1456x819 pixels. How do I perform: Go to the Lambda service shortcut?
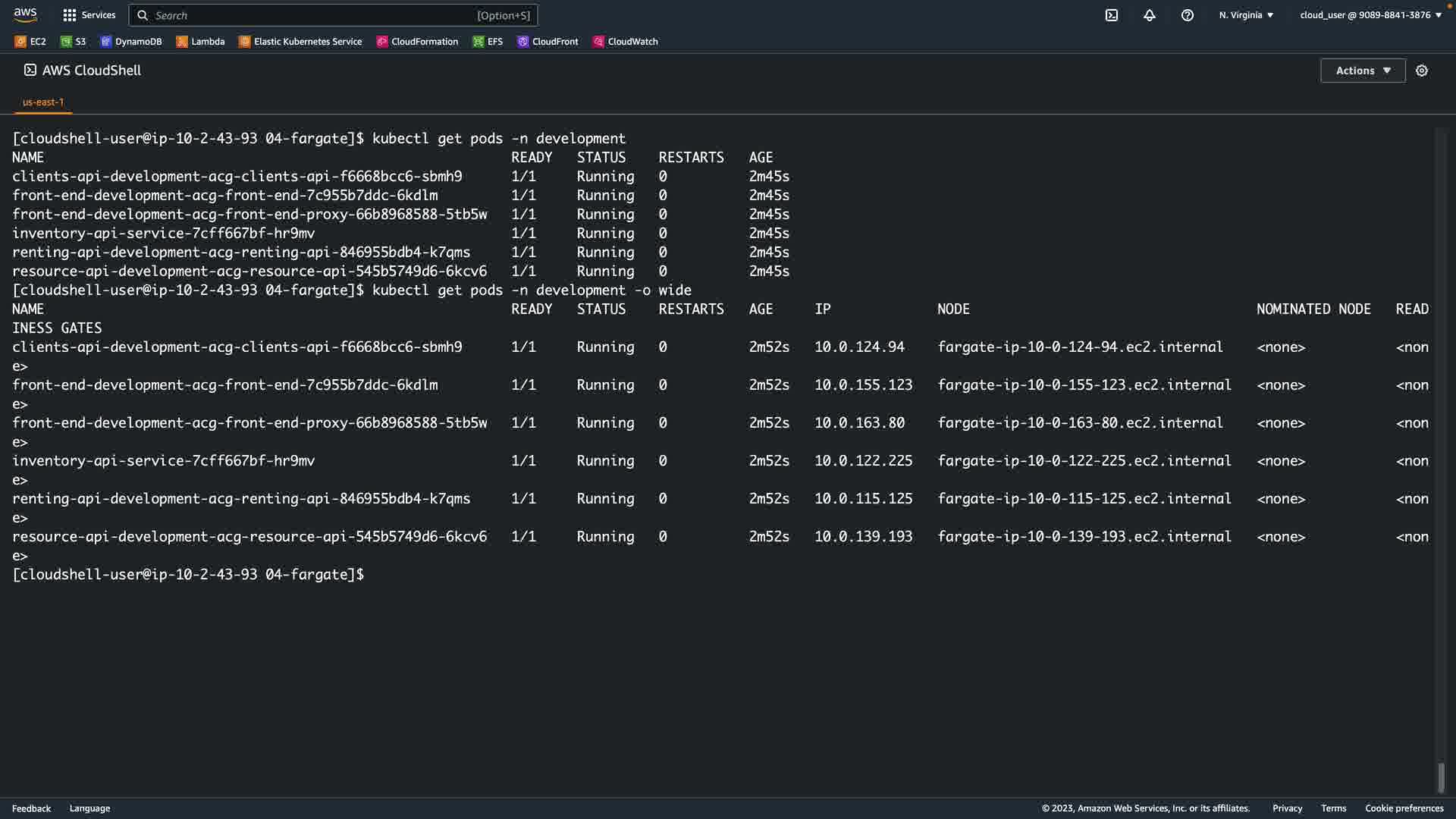click(200, 42)
